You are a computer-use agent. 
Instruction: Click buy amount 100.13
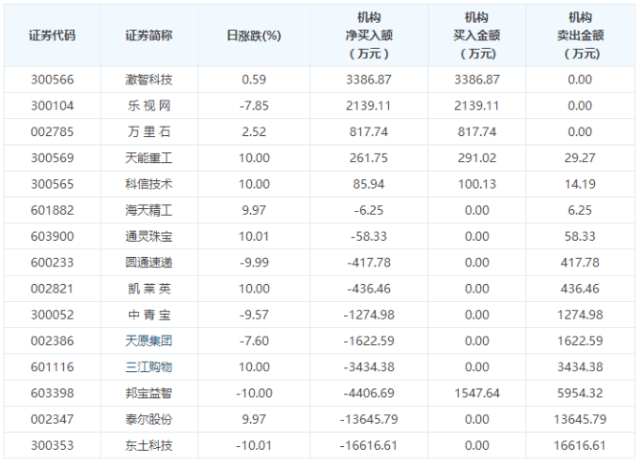coord(477,184)
